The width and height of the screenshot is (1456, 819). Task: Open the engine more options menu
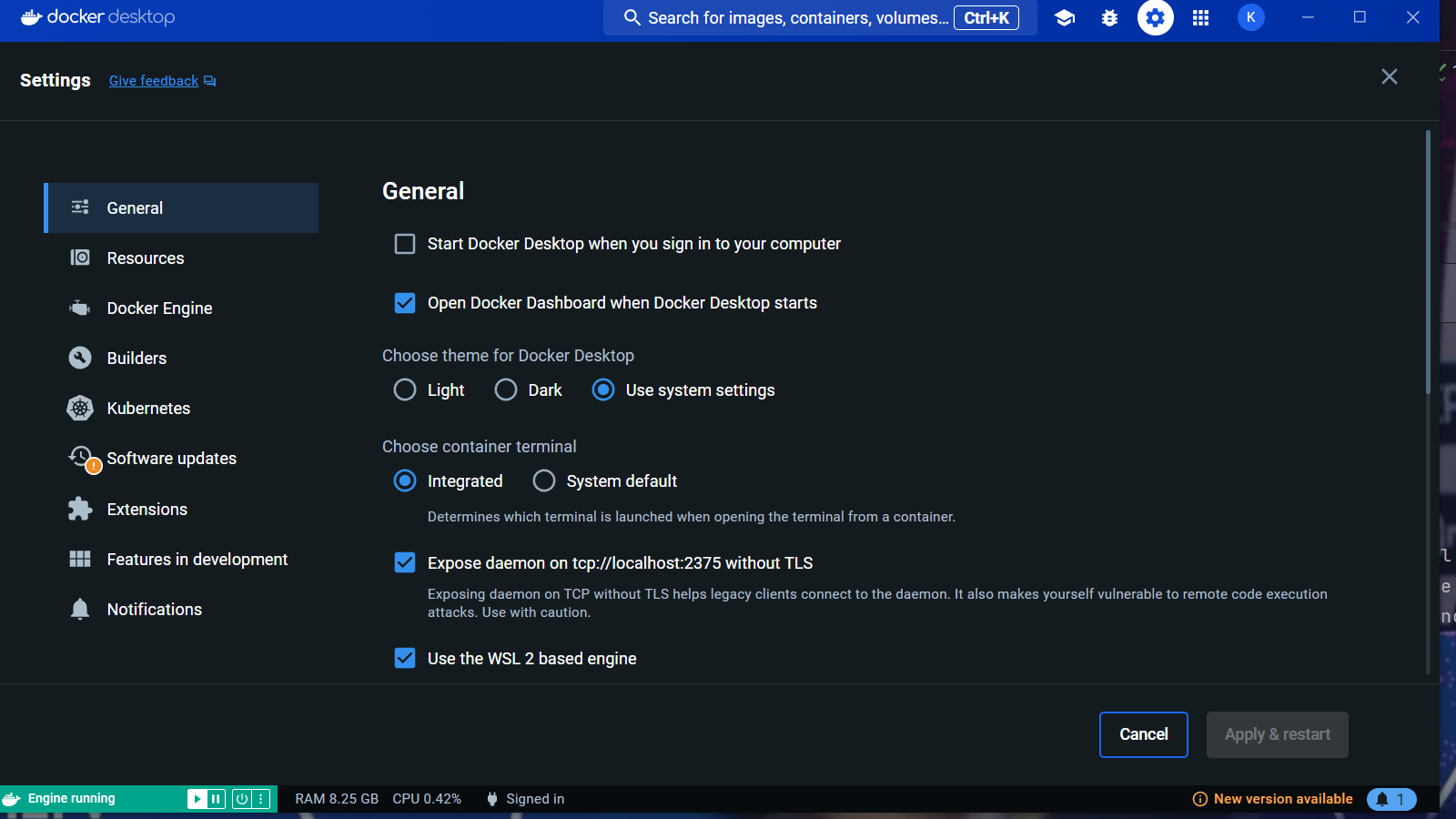pyautogui.click(x=262, y=799)
